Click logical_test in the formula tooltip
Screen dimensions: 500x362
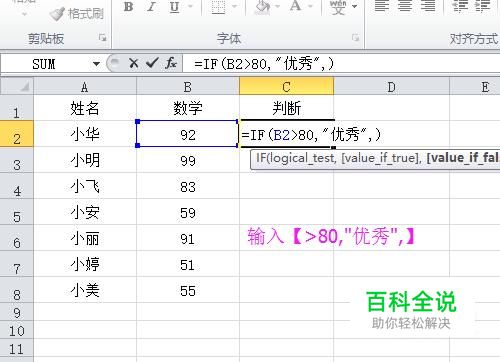pos(302,158)
